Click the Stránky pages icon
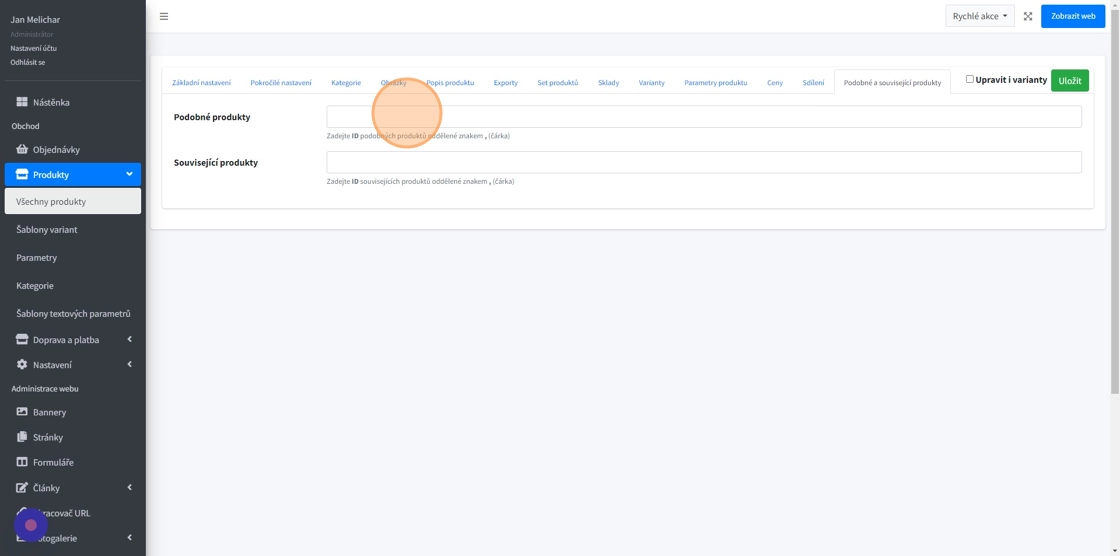The width and height of the screenshot is (1120, 556). click(x=22, y=437)
